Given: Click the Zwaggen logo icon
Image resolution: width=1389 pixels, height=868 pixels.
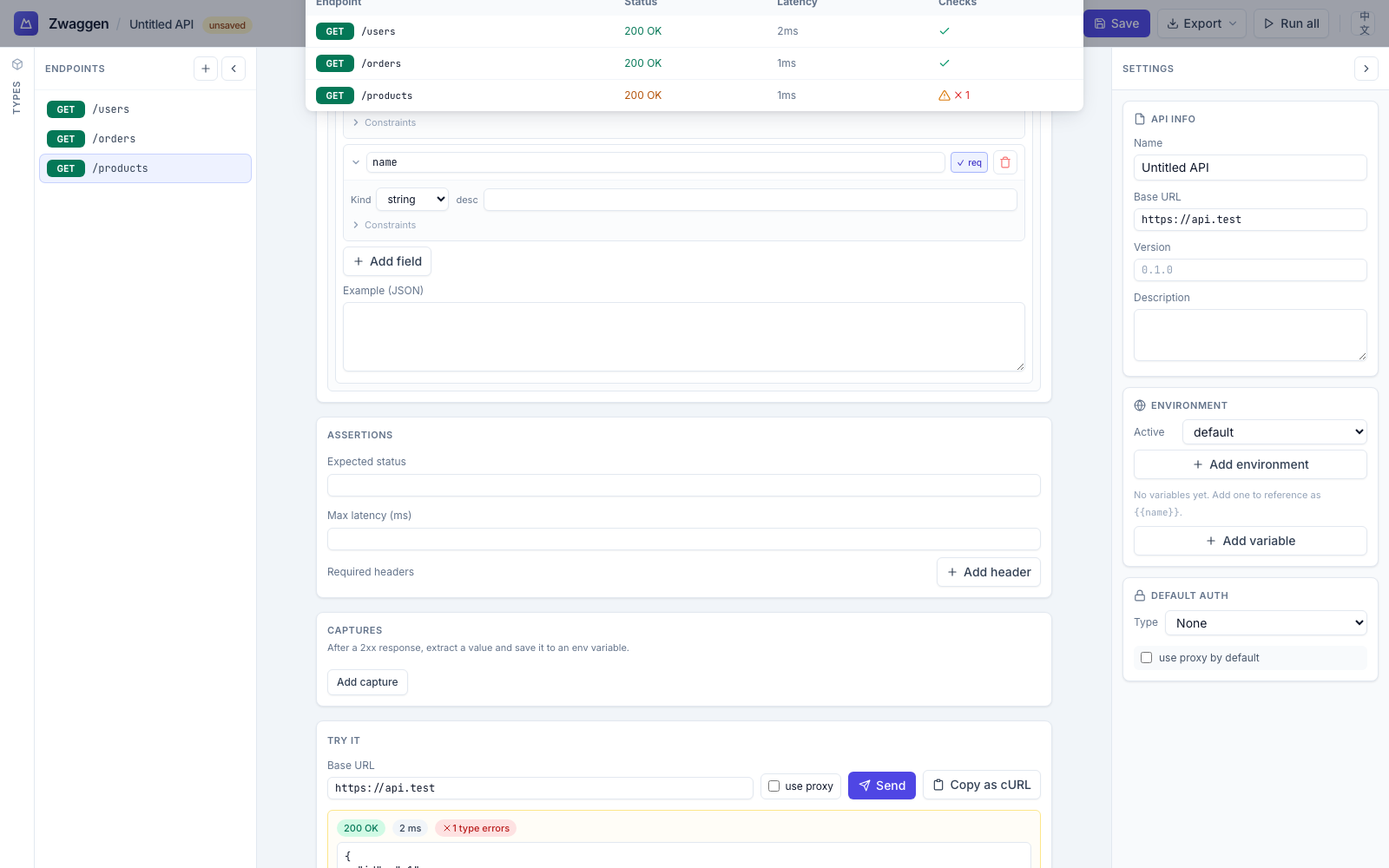Looking at the screenshot, I should [x=26, y=23].
